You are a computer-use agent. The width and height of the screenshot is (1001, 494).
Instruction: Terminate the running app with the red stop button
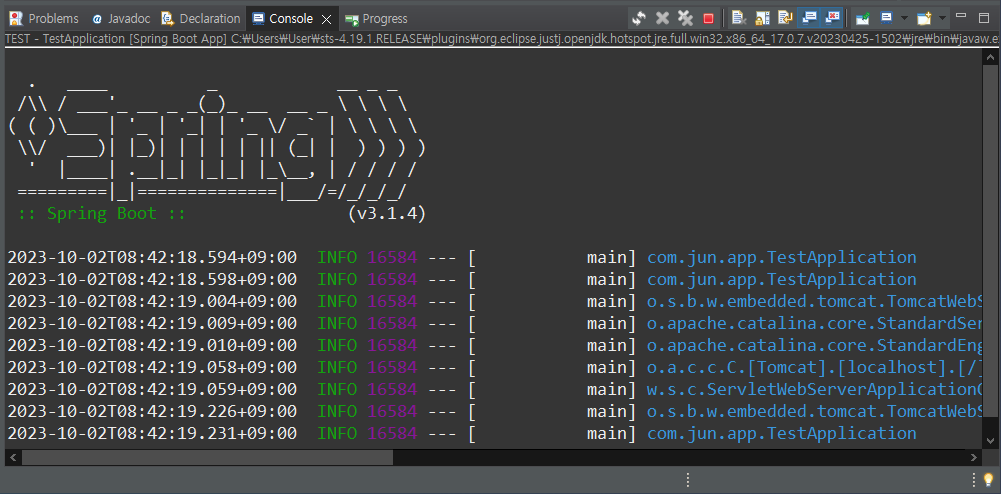click(708, 19)
